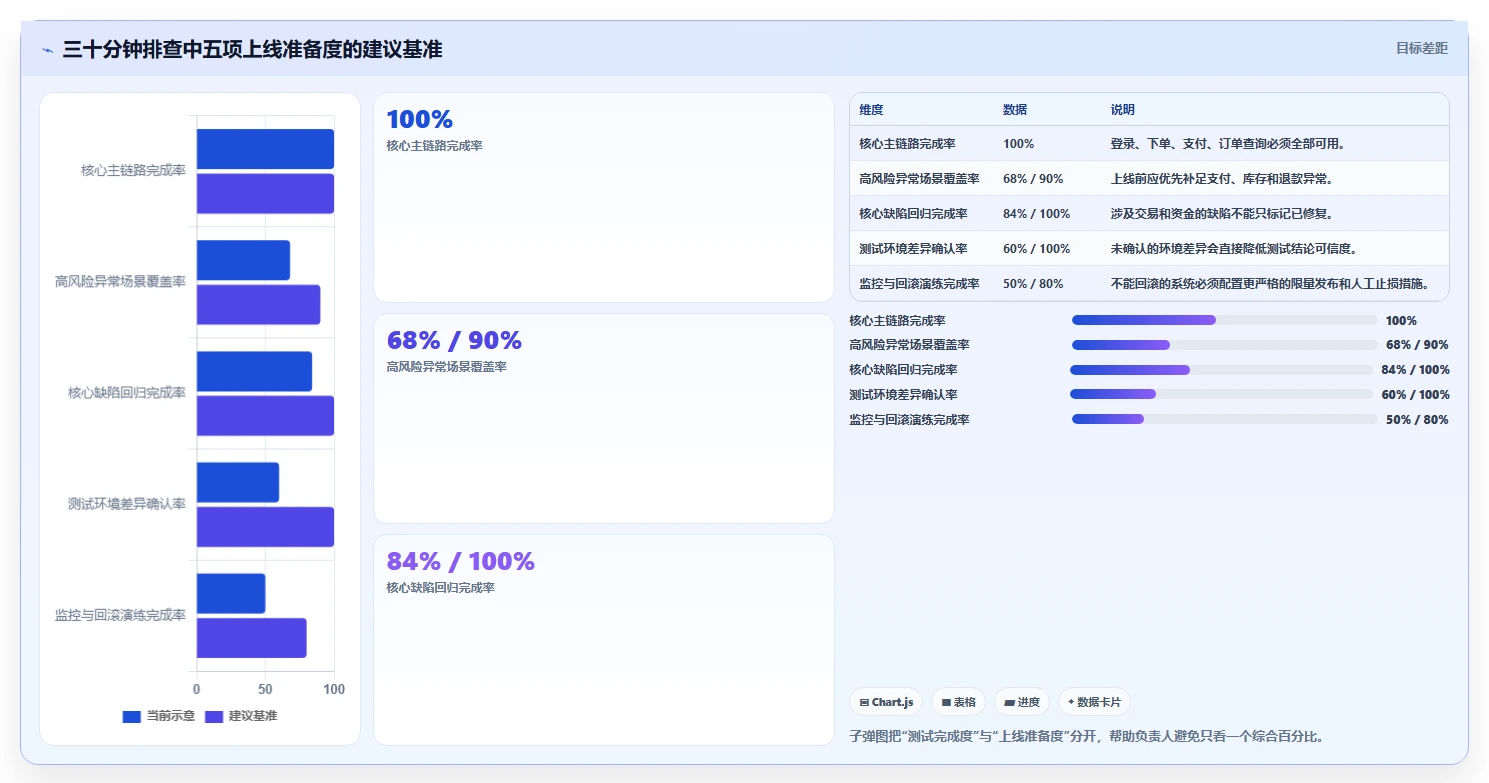Click the 目标差距 badge in the header
The image size is (1489, 783).
pos(1421,48)
